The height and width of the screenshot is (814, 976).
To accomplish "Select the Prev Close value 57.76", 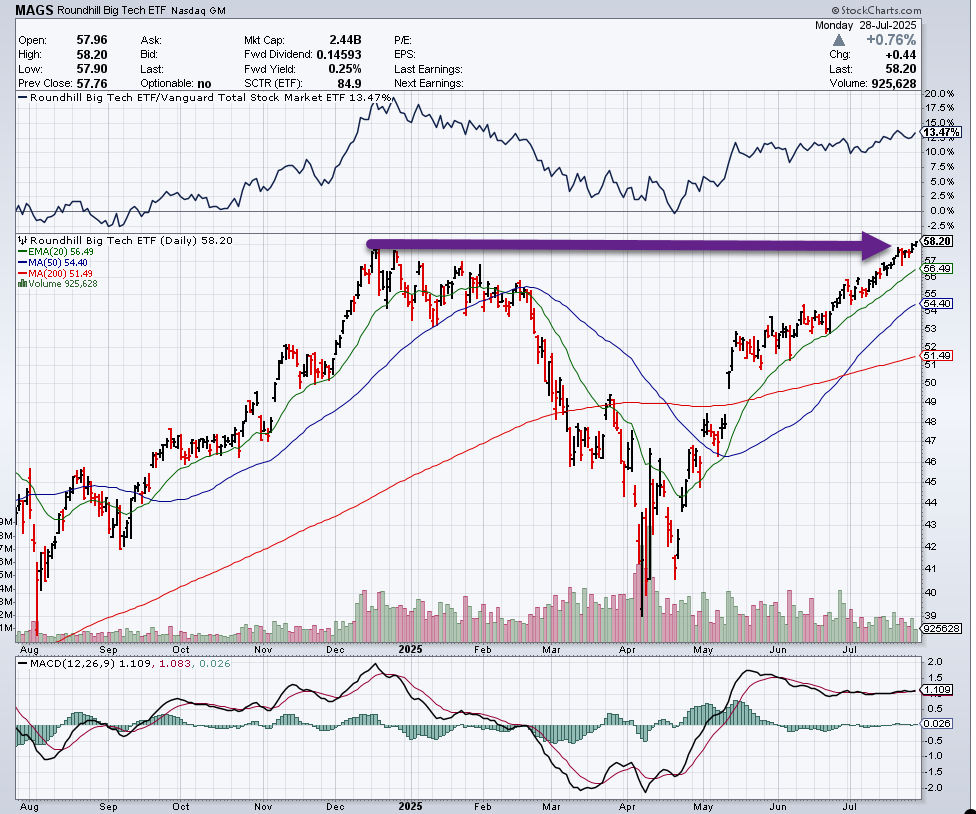I will click(92, 83).
